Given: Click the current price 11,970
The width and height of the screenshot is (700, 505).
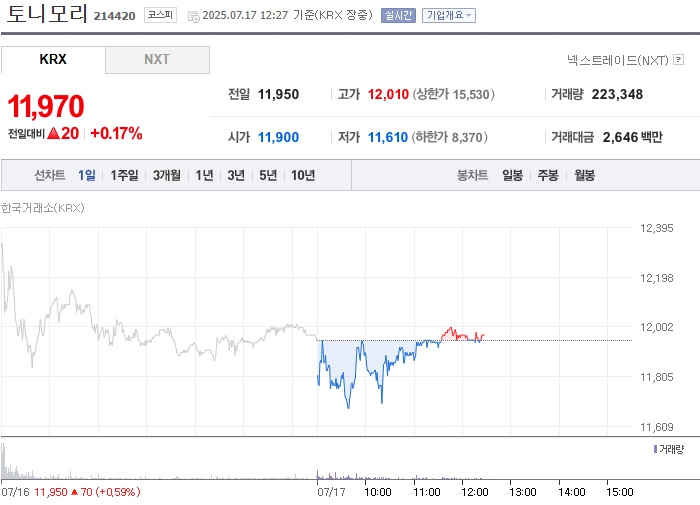Looking at the screenshot, I should tap(46, 106).
